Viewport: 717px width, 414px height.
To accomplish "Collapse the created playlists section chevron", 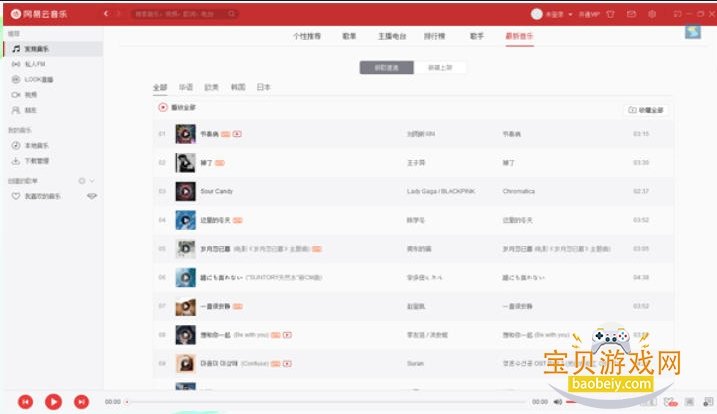I will [92, 181].
